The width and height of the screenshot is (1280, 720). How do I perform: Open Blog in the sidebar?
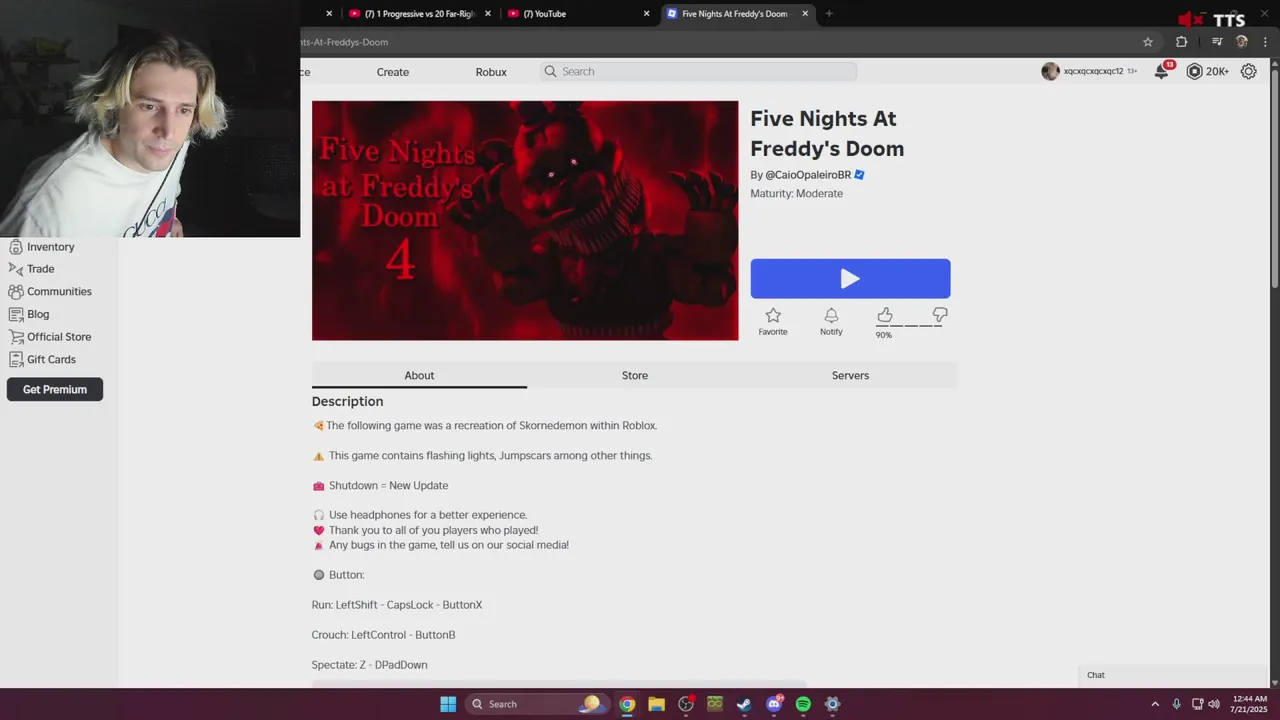point(28,314)
